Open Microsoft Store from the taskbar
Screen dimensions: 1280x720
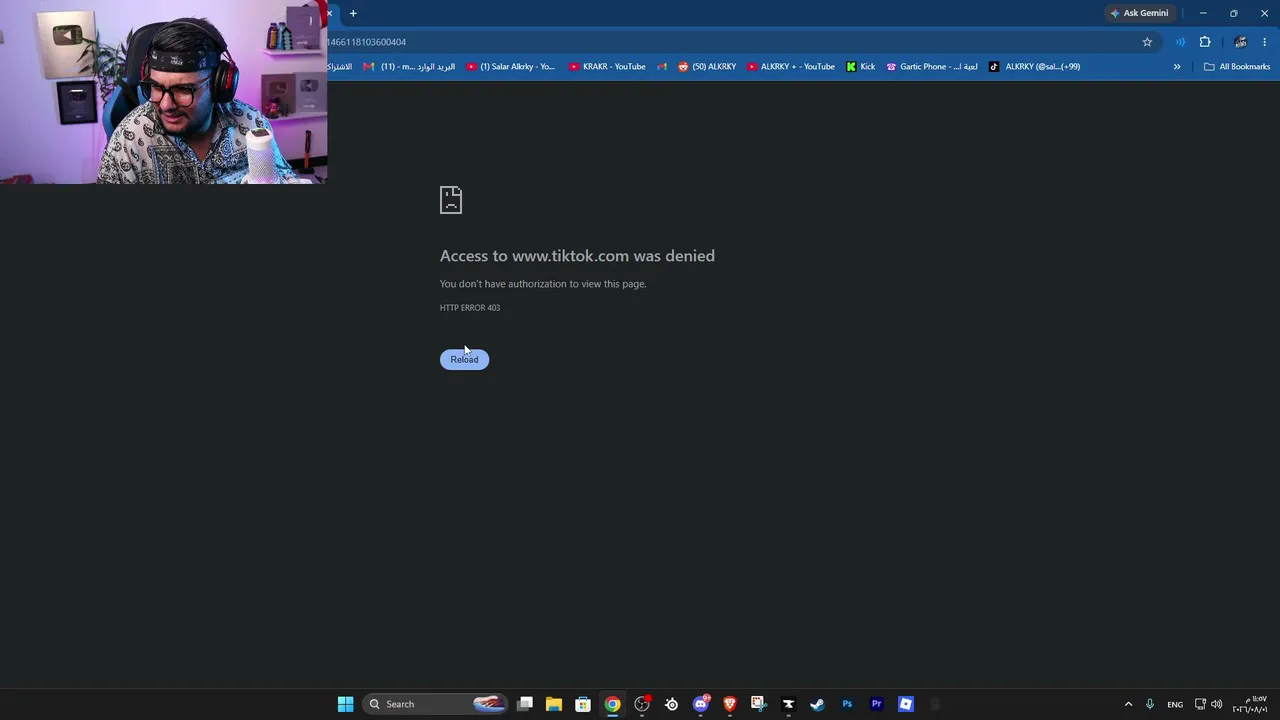pos(583,704)
